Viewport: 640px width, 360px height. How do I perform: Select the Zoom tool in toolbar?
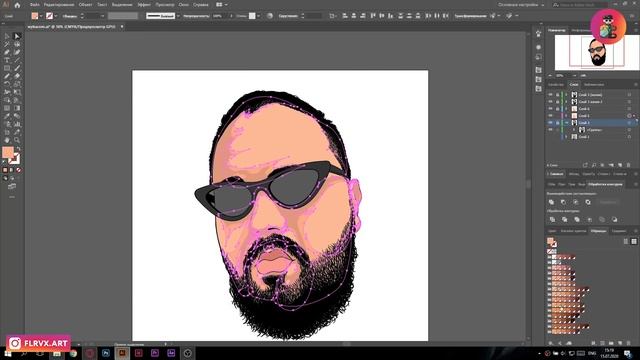tap(17, 140)
